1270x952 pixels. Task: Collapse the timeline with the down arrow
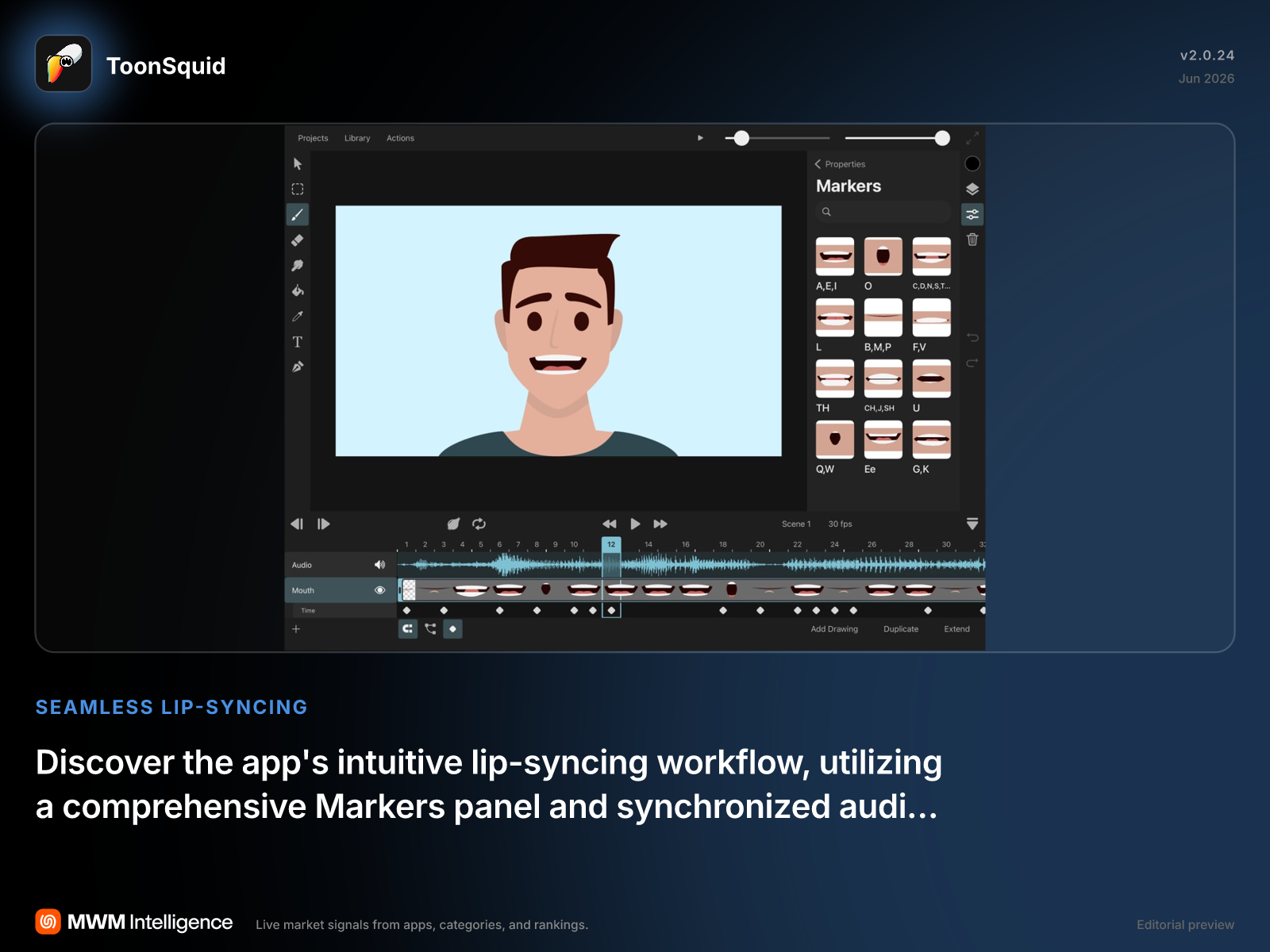click(972, 524)
